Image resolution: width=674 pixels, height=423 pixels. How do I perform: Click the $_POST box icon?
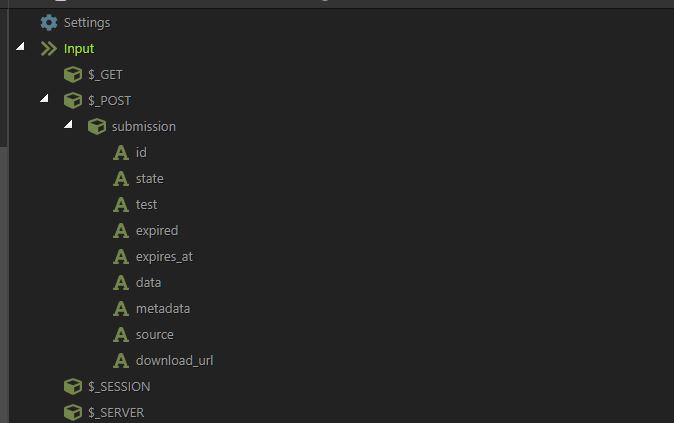click(x=72, y=100)
